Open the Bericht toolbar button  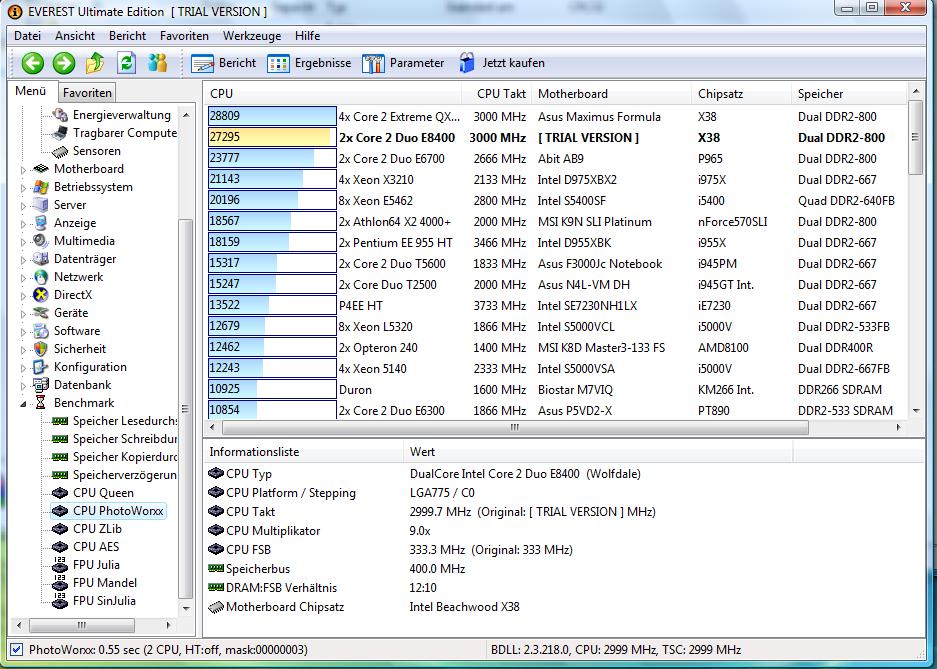(x=223, y=63)
